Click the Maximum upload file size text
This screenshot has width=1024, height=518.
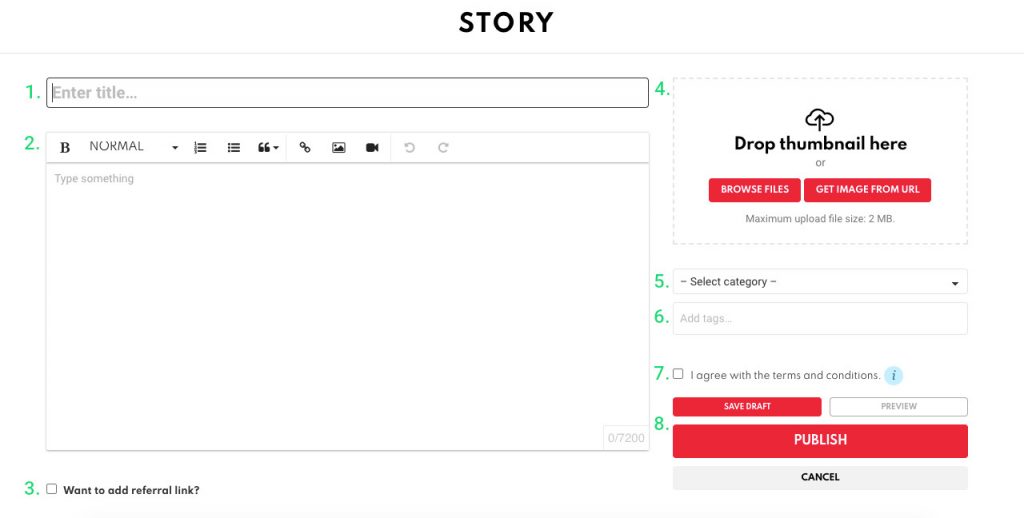tap(820, 219)
